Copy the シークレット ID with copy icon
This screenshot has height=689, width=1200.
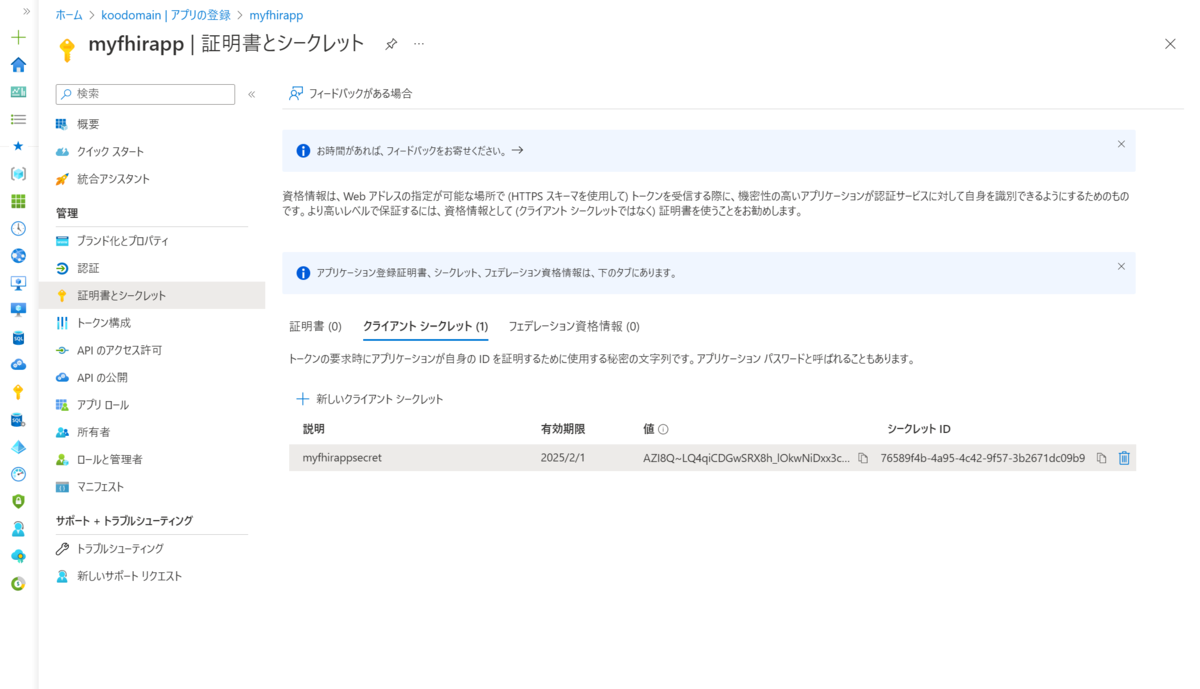click(1101, 458)
